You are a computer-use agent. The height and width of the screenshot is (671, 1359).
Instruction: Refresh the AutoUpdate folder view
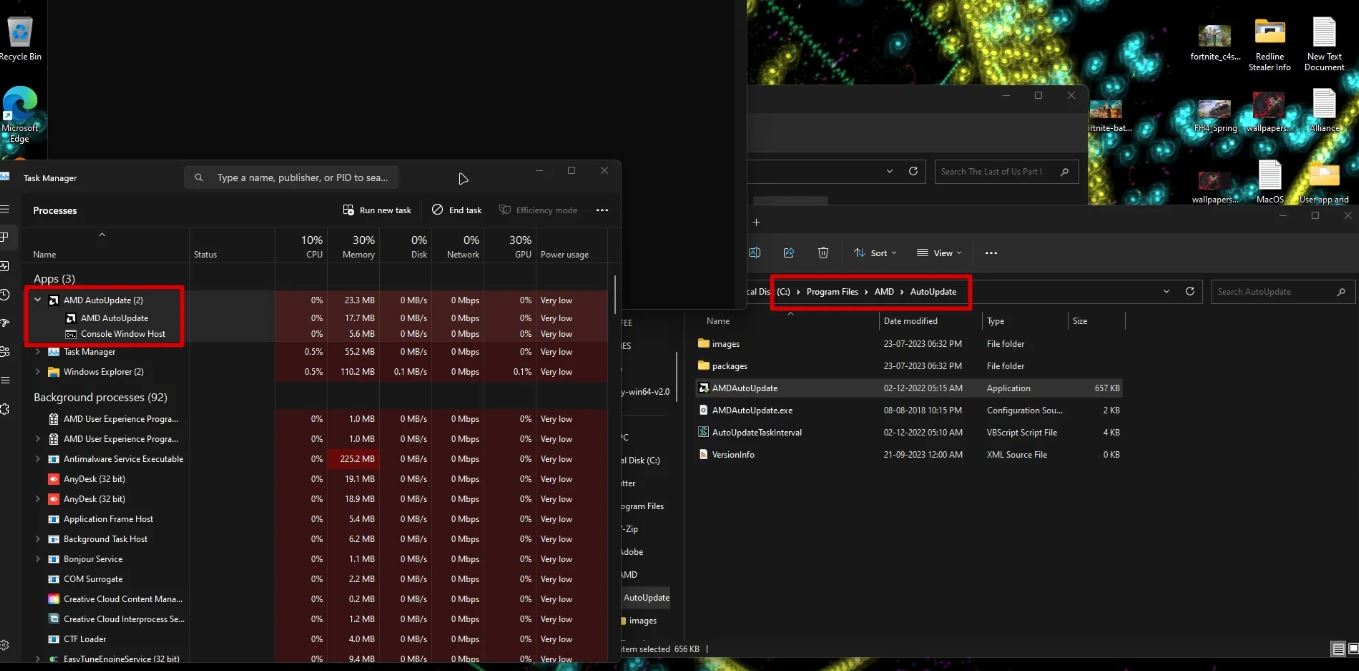[x=1189, y=292]
